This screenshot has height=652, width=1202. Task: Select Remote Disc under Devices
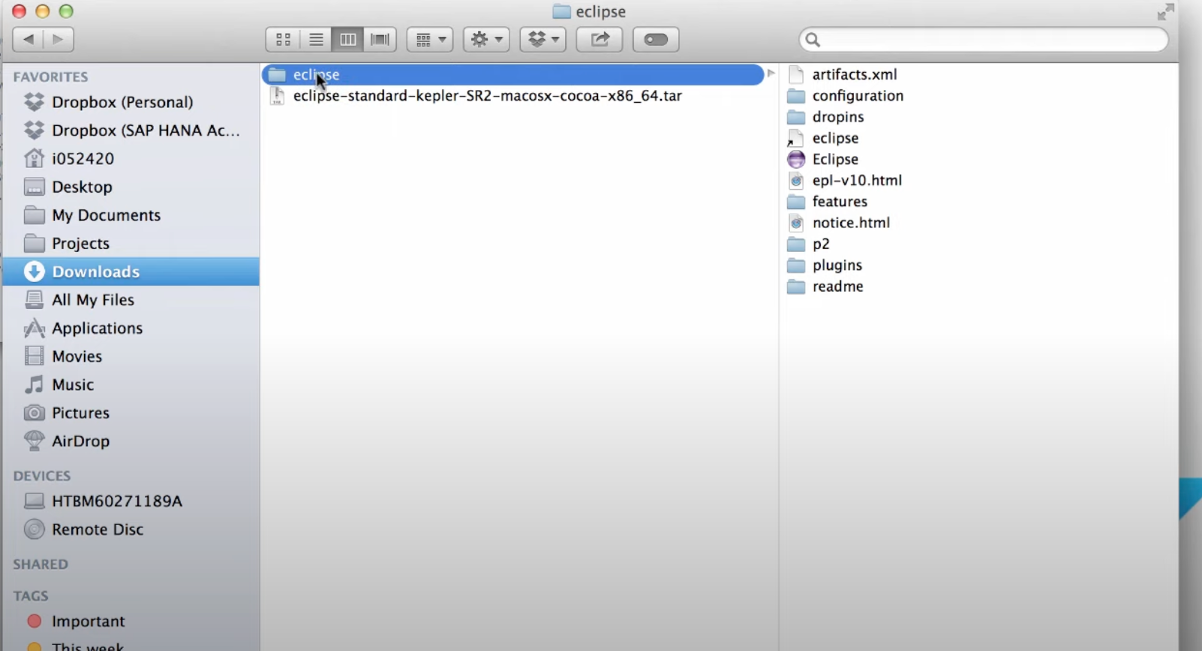pyautogui.click(x=97, y=530)
